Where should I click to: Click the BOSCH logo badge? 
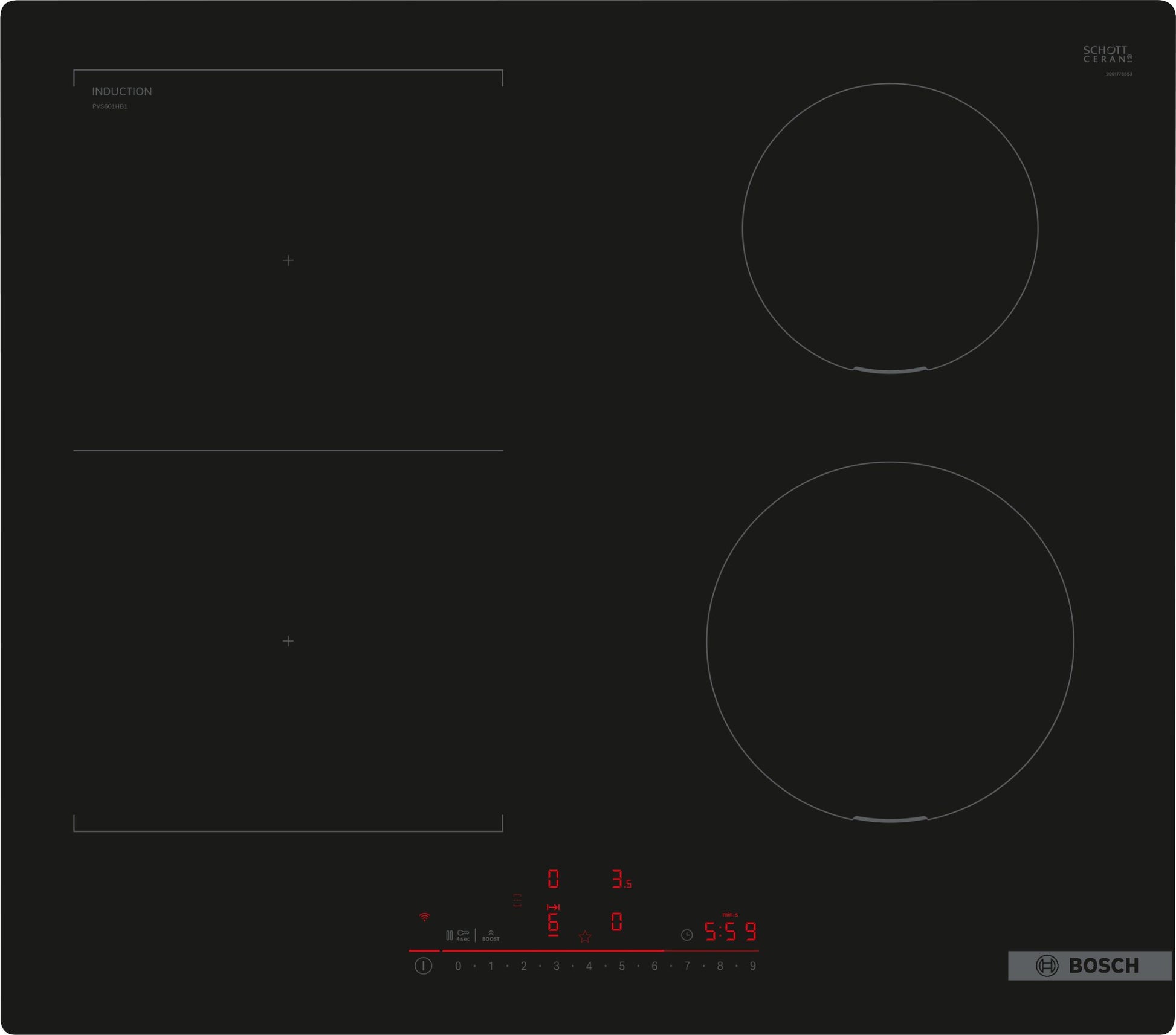[x=1089, y=966]
